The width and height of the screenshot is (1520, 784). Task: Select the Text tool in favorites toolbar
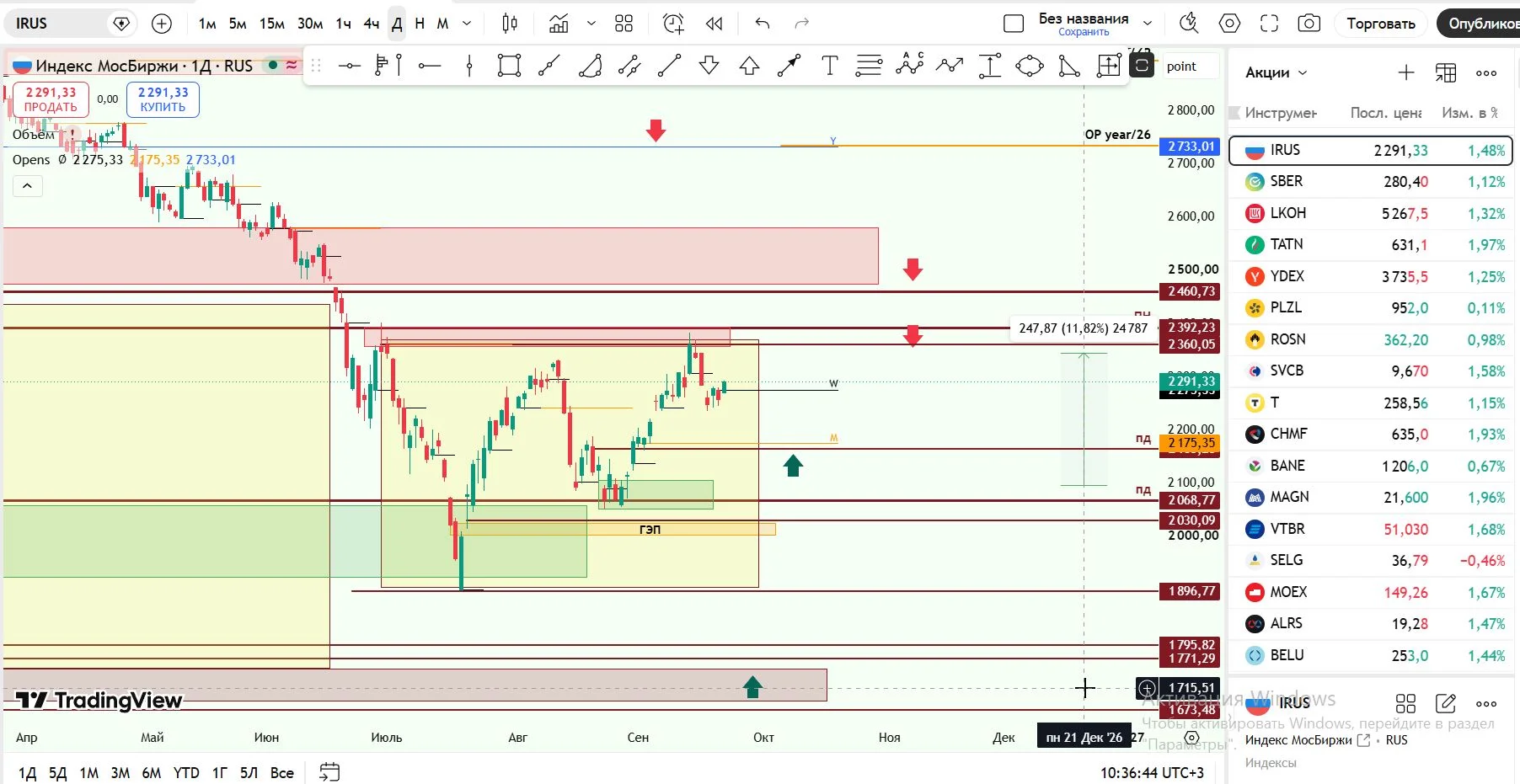(x=830, y=66)
